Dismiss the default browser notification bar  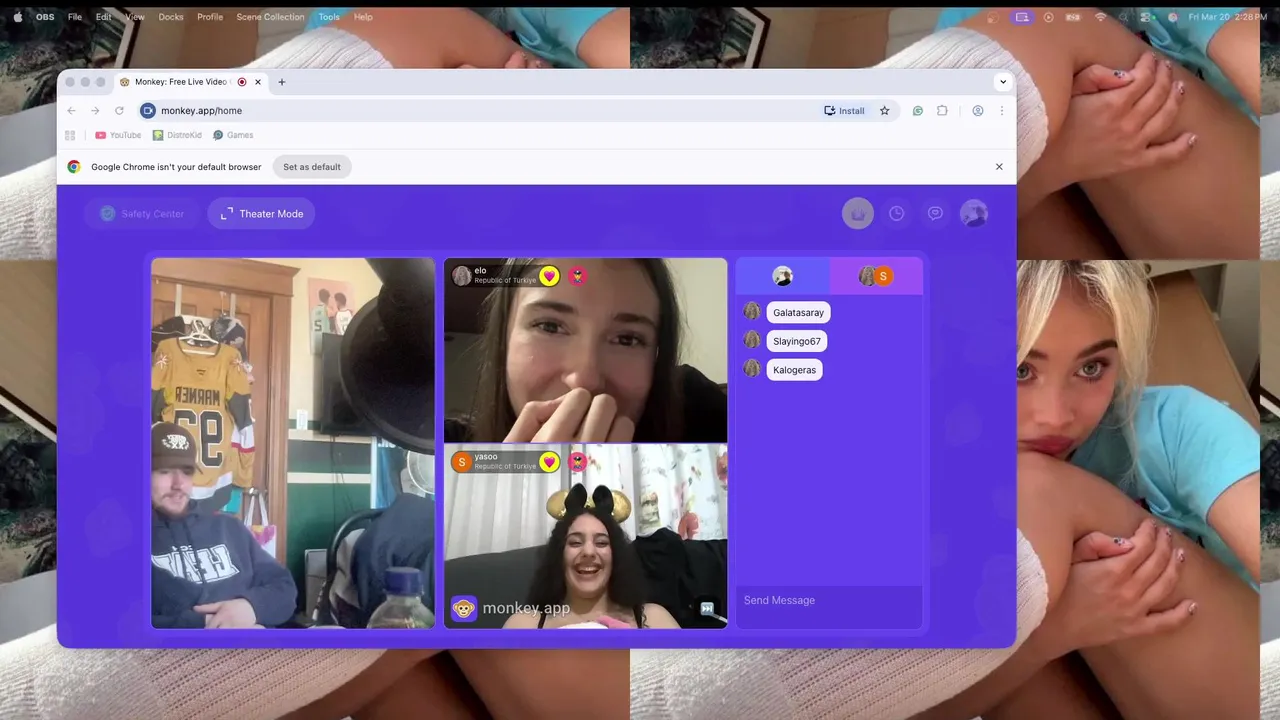coord(999,167)
